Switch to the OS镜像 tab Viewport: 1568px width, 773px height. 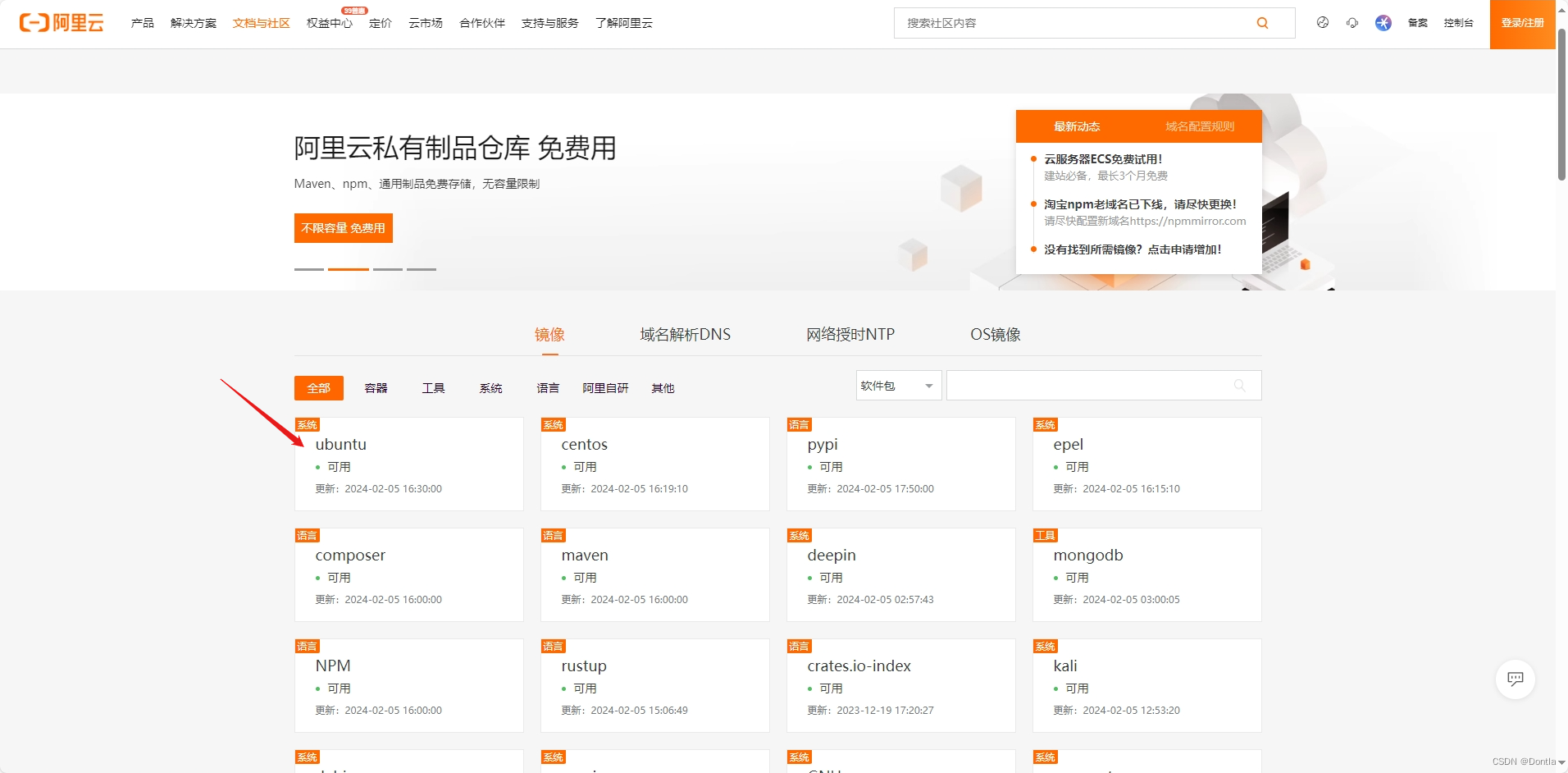[995, 334]
